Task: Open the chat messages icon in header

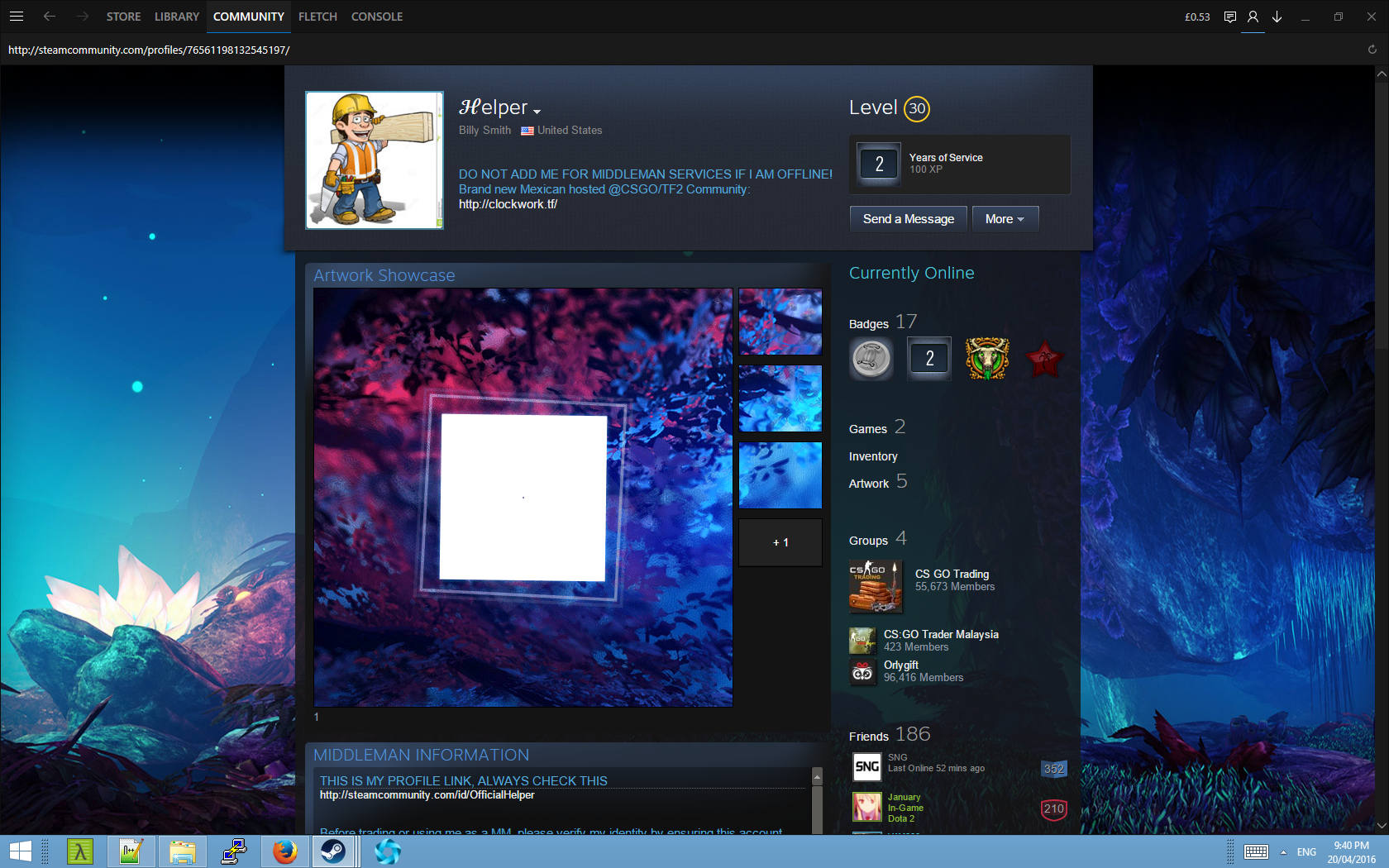Action: 1229,17
